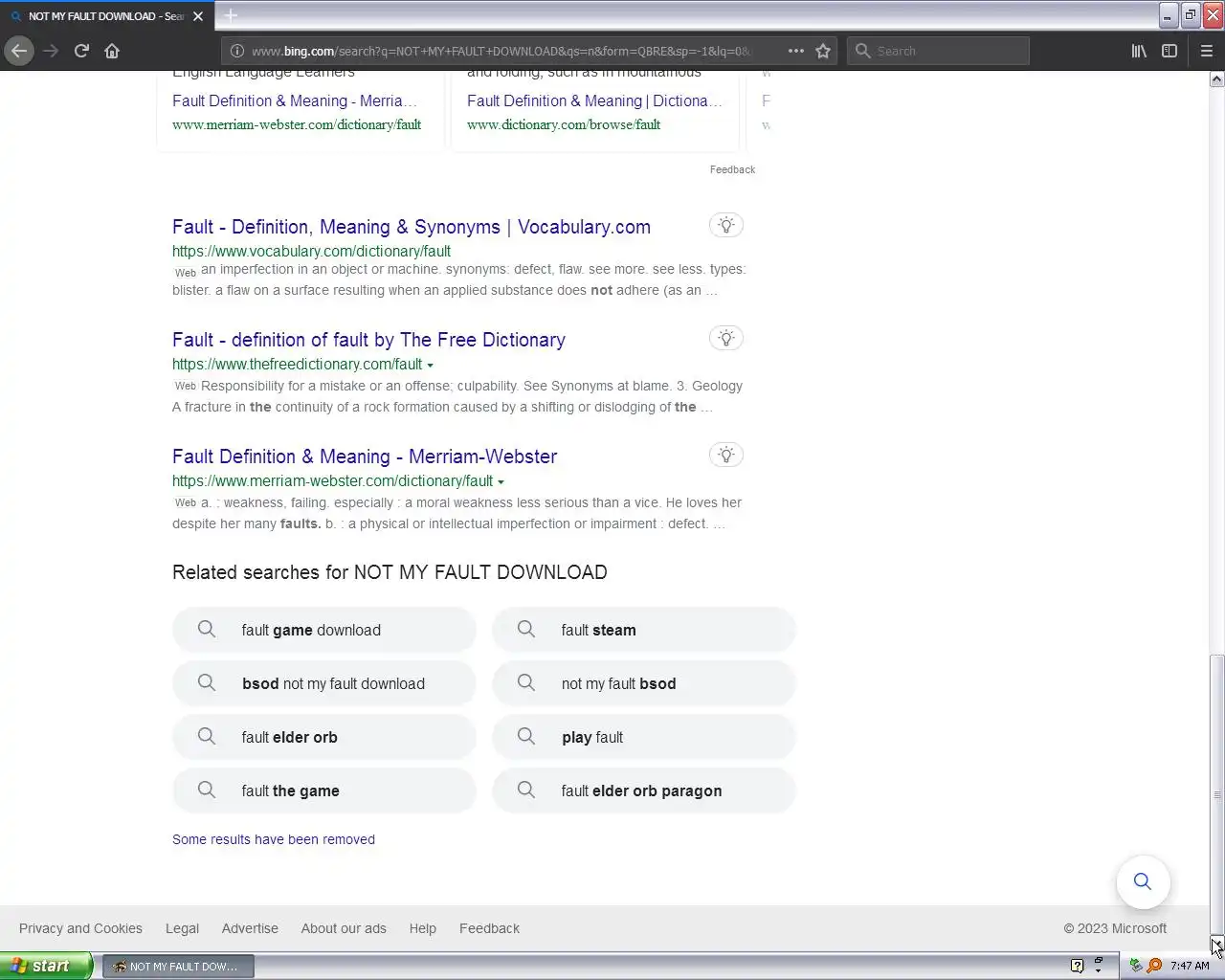Open Fault Definition & Meaning Merriam-Webster result
Image resolution: width=1225 pixels, height=980 pixels.
365,457
